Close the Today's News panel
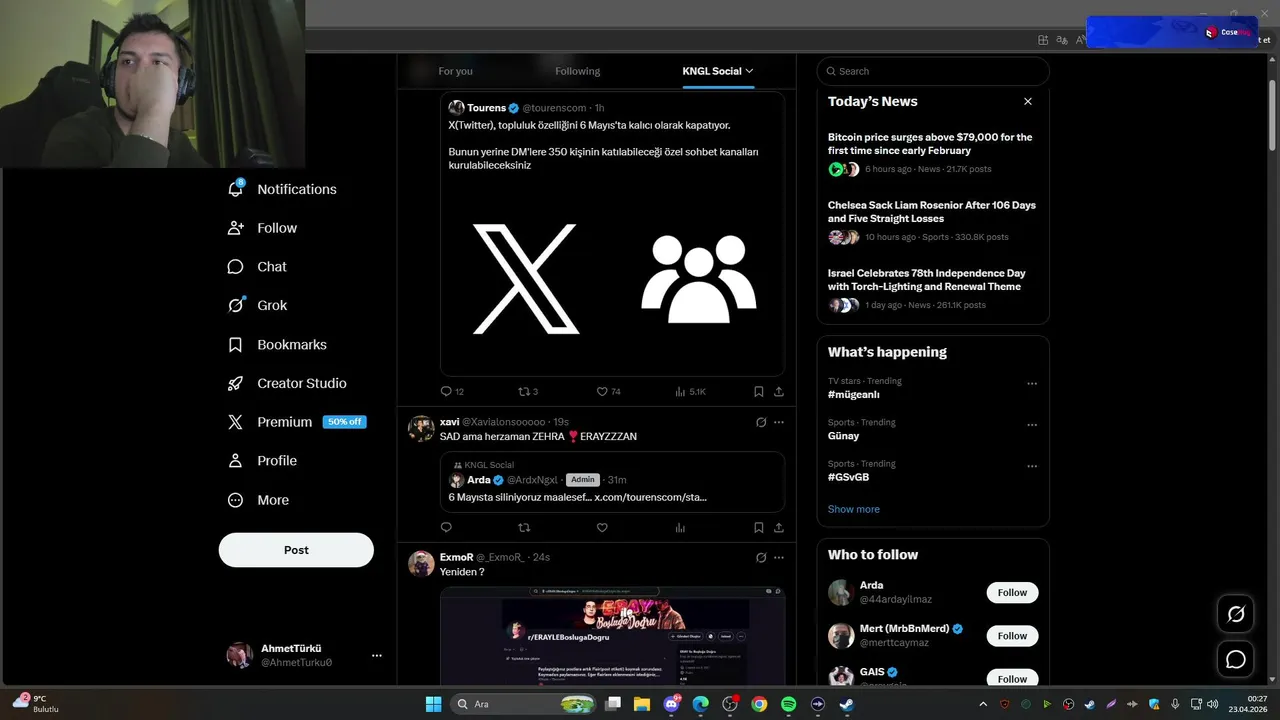This screenshot has height=720, width=1280. tap(1028, 101)
